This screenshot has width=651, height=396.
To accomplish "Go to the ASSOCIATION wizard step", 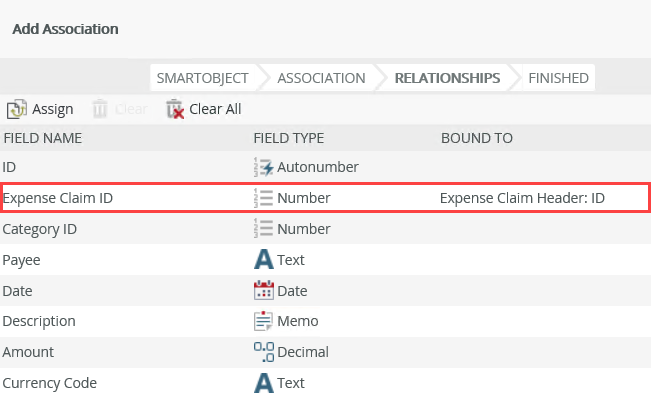I will click(321, 78).
